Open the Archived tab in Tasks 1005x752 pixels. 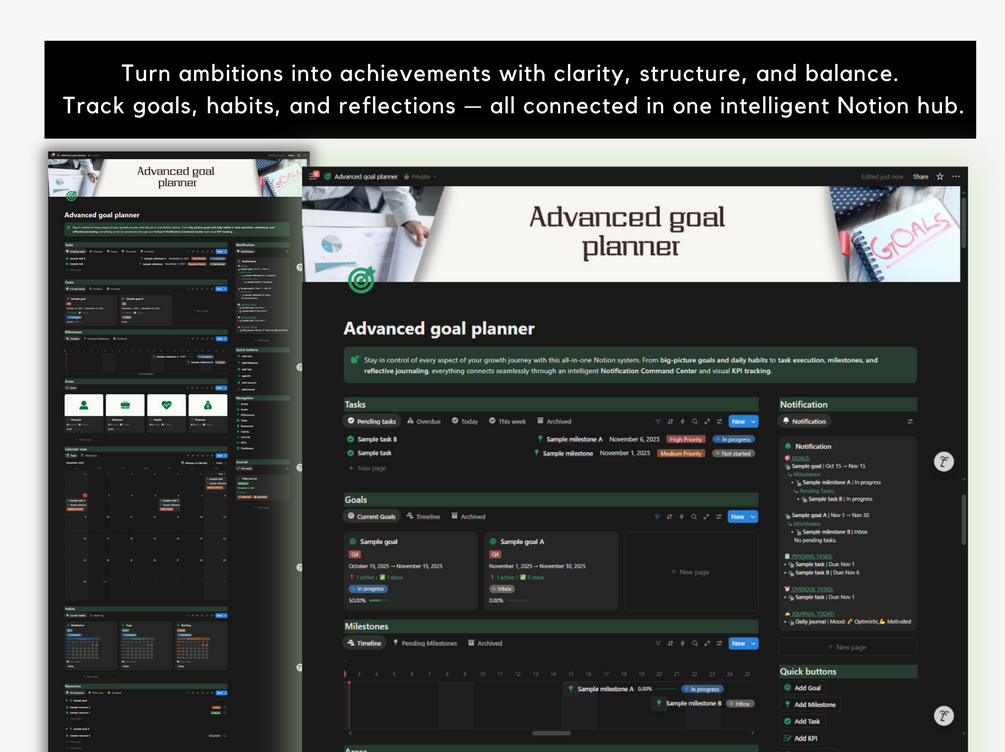click(x=554, y=421)
